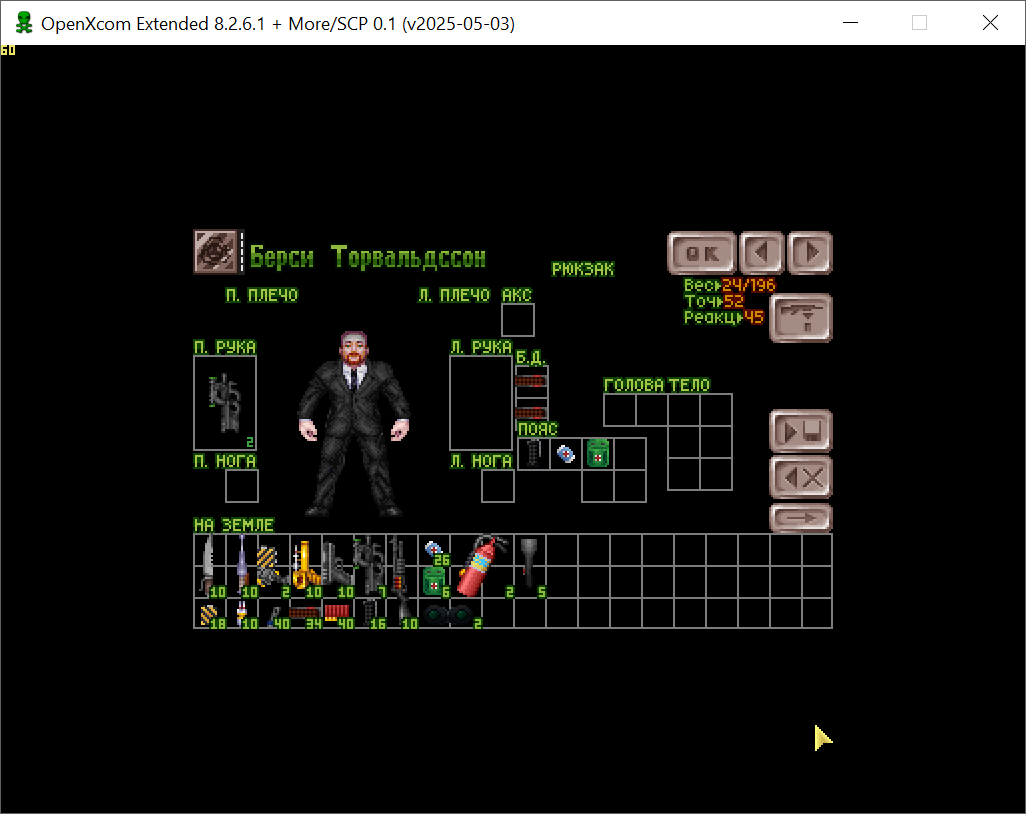
Task: Click the ground items scroll arrow button
Action: pos(801,518)
